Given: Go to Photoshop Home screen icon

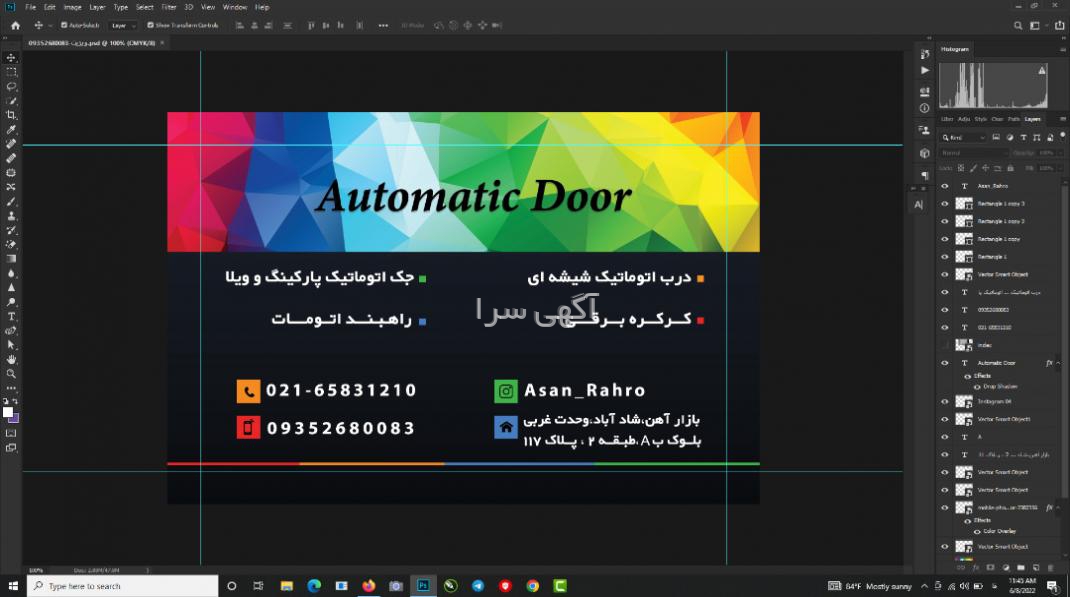Looking at the screenshot, I should (x=15, y=25).
